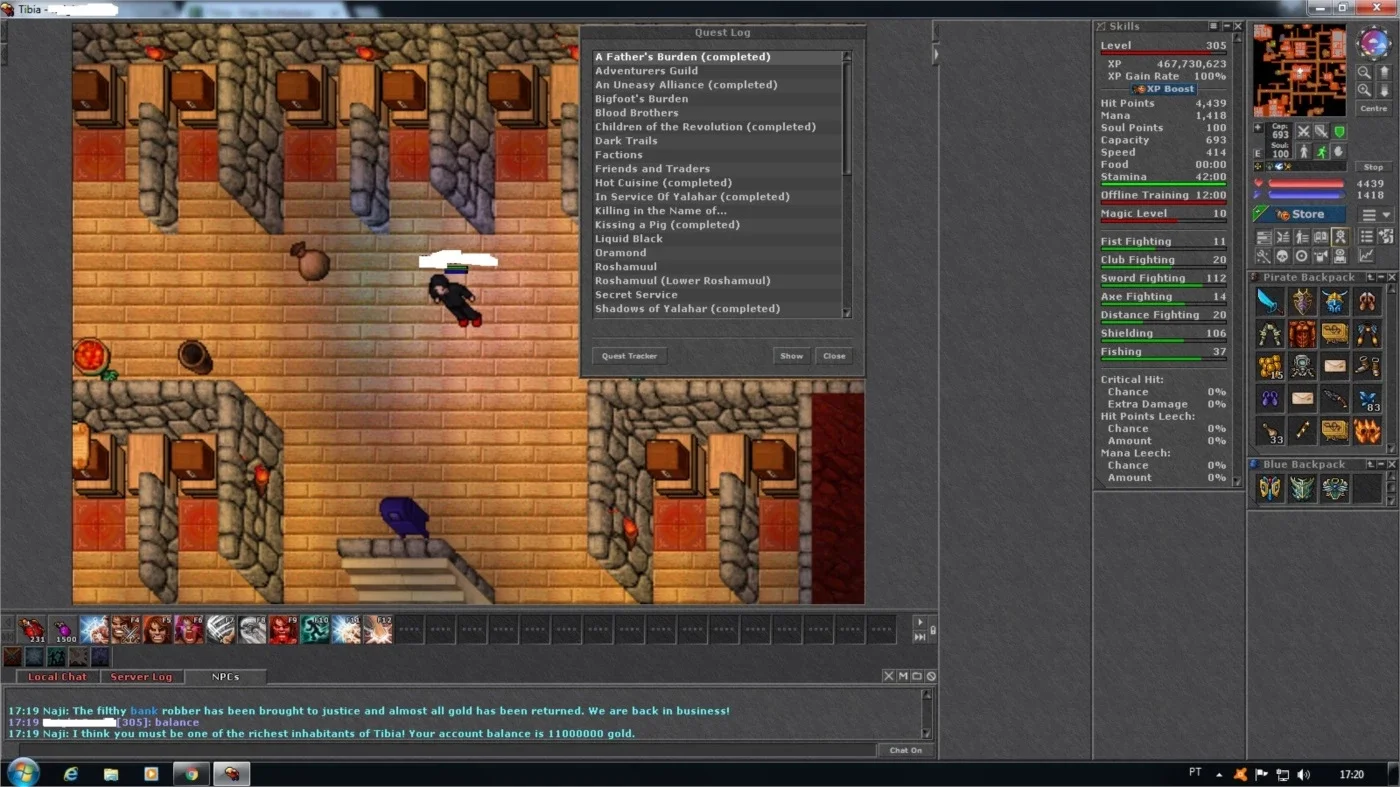Open the spellbook icon button
This screenshot has width=1400, height=787.
(x=1320, y=237)
